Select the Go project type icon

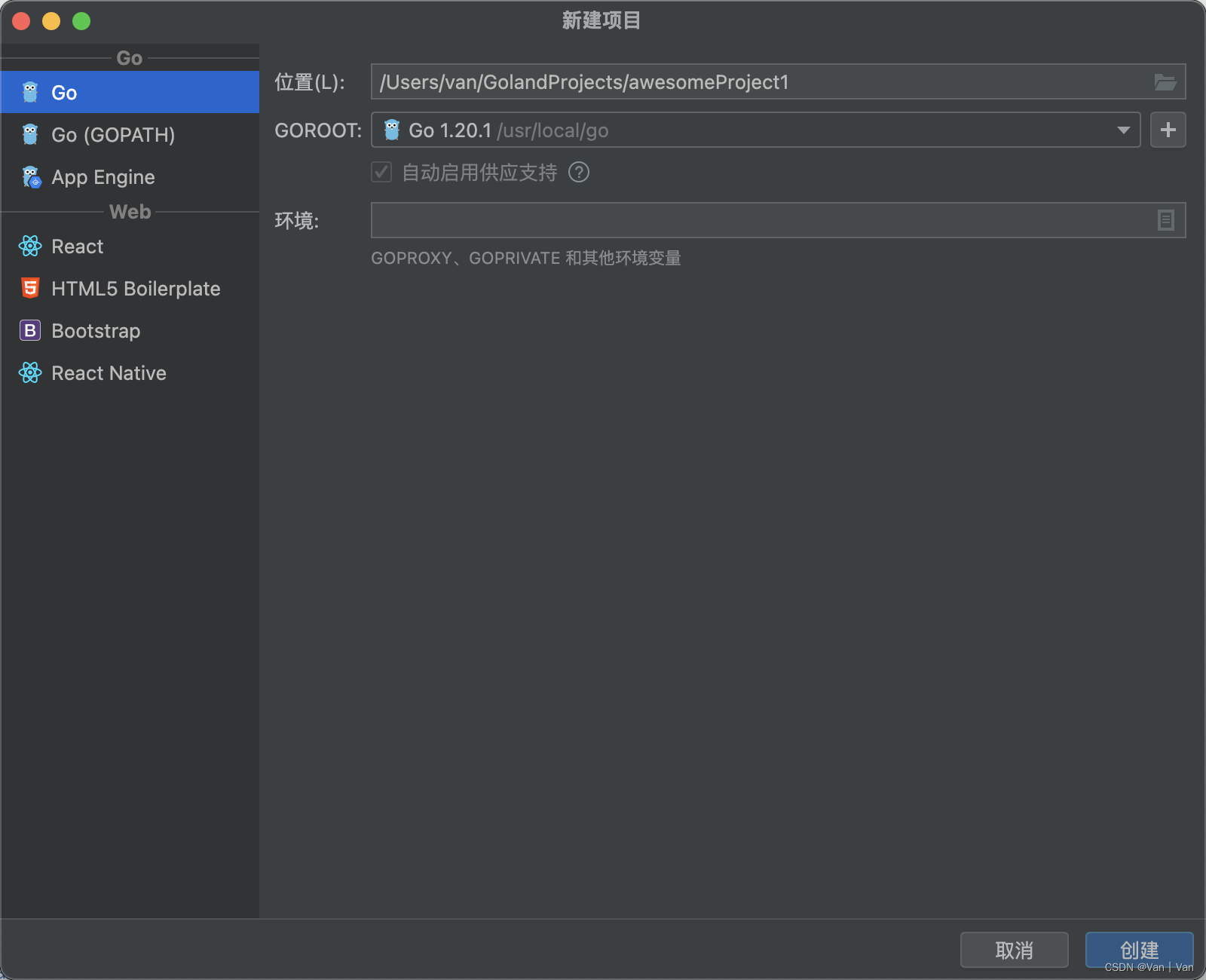(29, 91)
